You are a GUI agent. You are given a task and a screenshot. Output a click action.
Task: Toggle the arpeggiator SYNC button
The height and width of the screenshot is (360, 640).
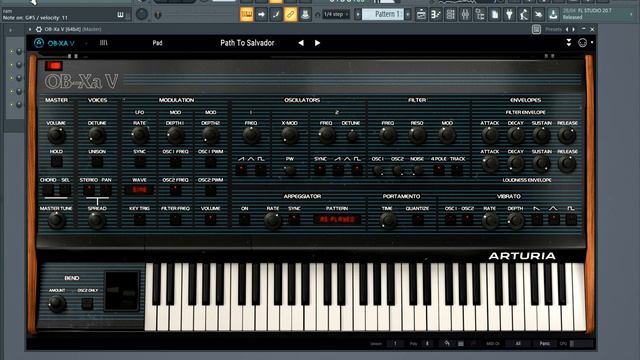[x=294, y=220]
